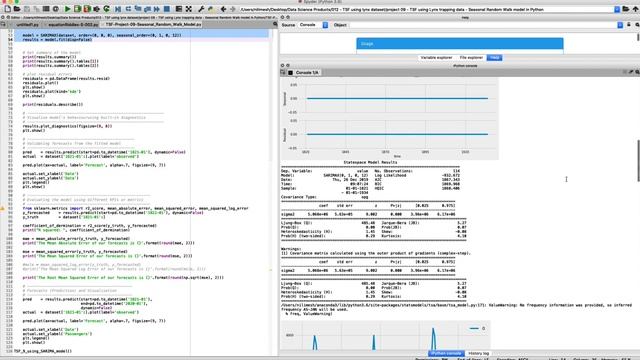This screenshot has width=640, height=360.
Task: Click the Ljung-Box (Q) row in console
Action: tap(373, 223)
